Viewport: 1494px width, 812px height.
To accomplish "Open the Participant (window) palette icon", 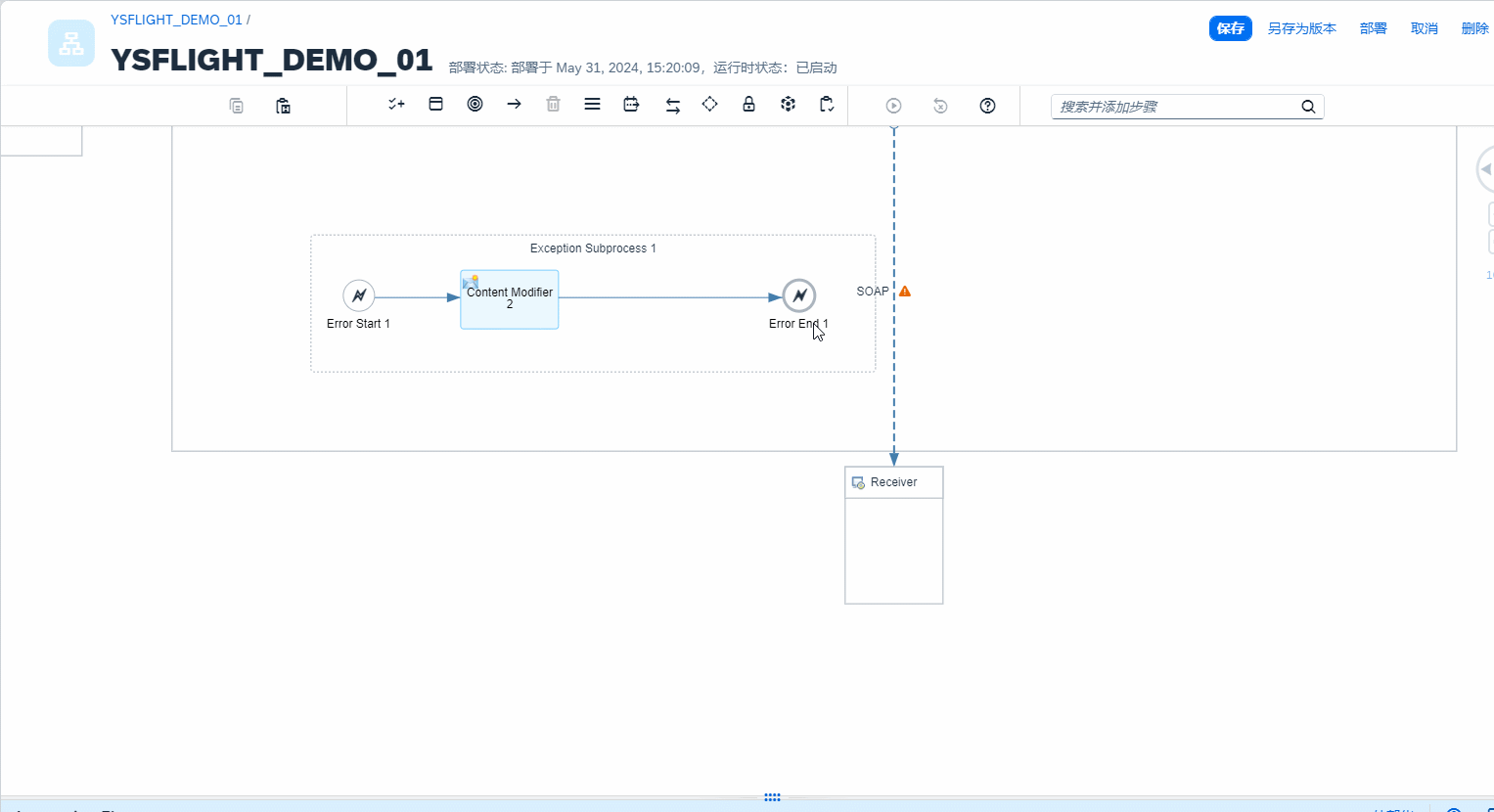I will [x=436, y=105].
